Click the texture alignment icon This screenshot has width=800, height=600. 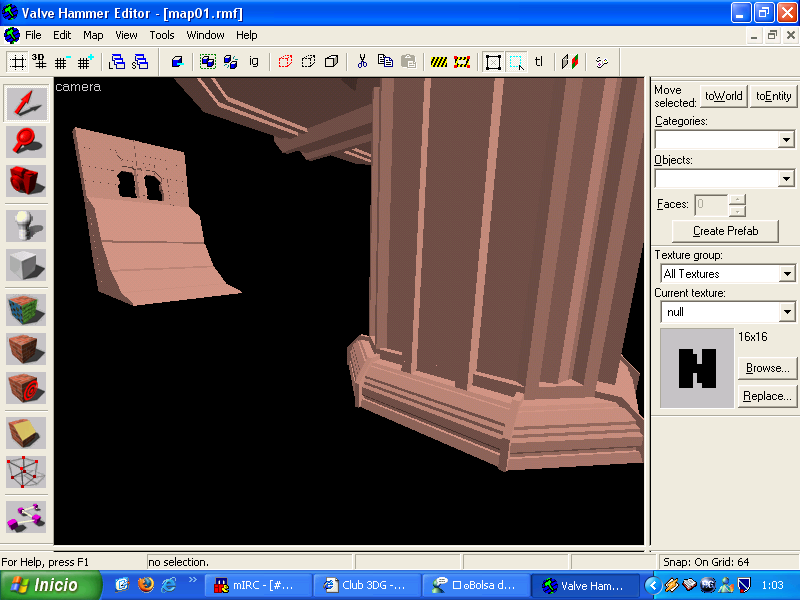(570, 62)
